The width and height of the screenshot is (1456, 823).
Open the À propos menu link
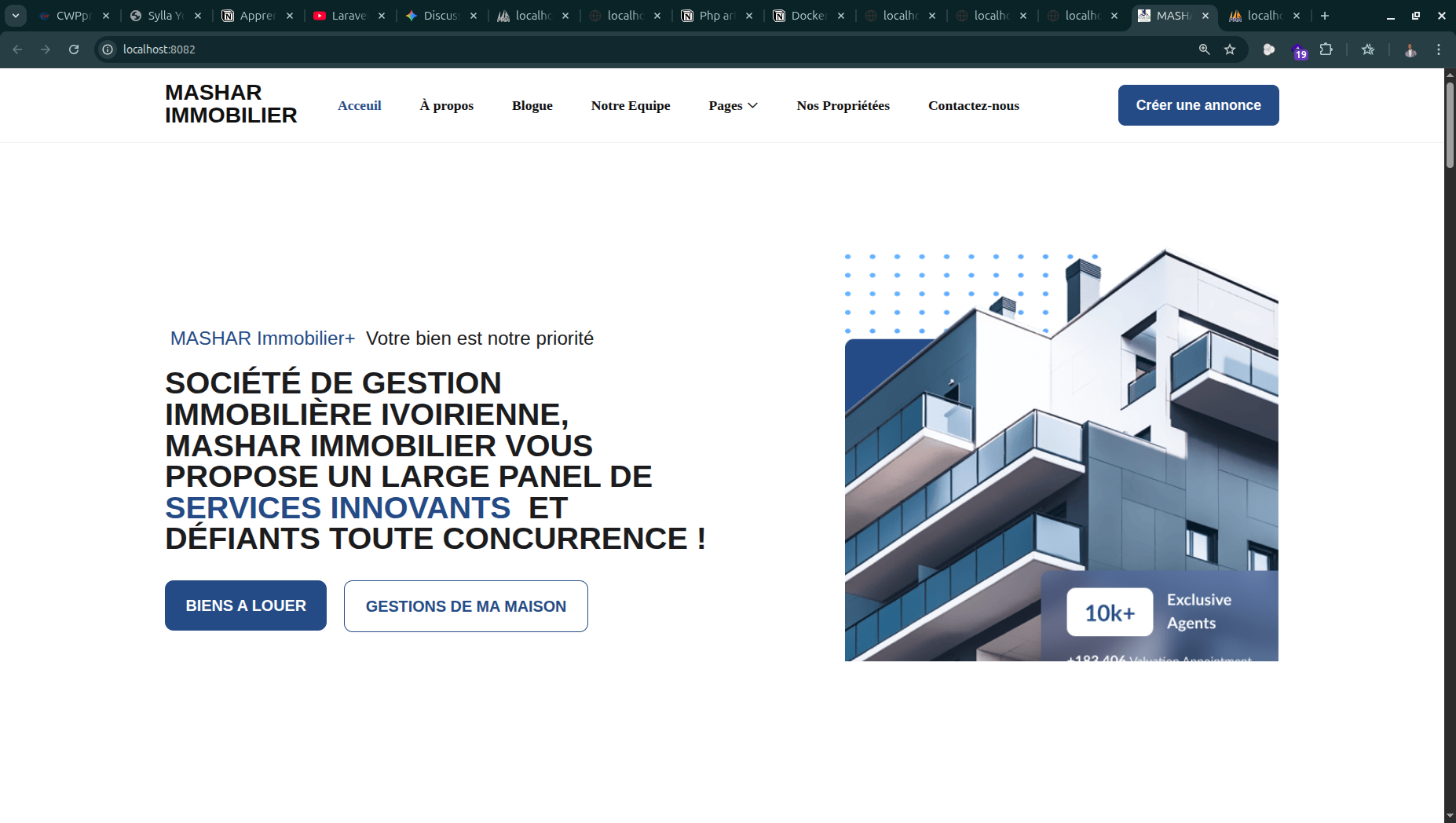tap(446, 105)
